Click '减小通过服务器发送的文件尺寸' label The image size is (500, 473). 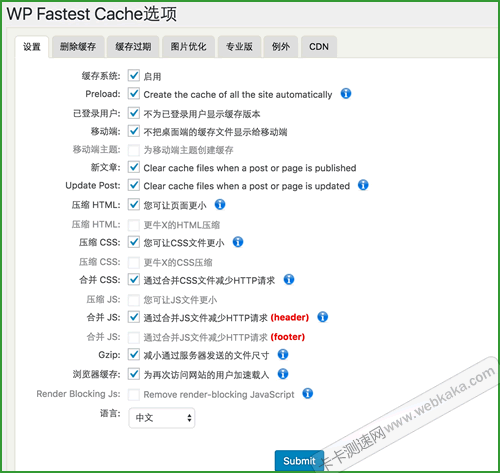(206, 356)
